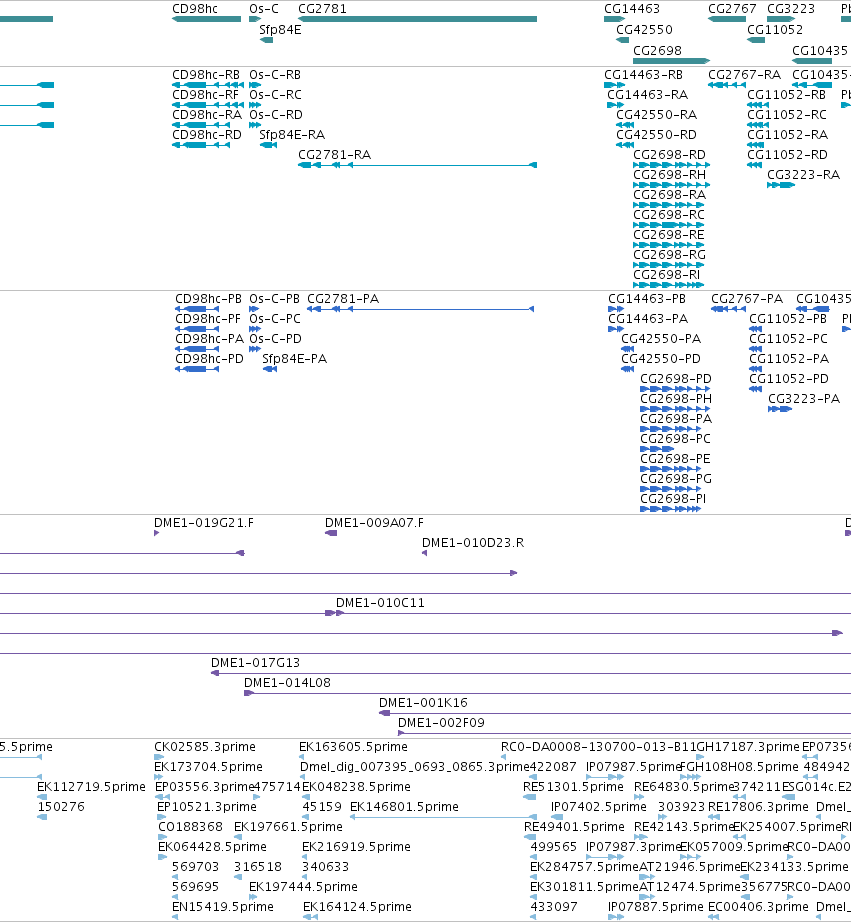851x922 pixels.
Task: Select transcript Os-C-RC
Action: coord(255,105)
